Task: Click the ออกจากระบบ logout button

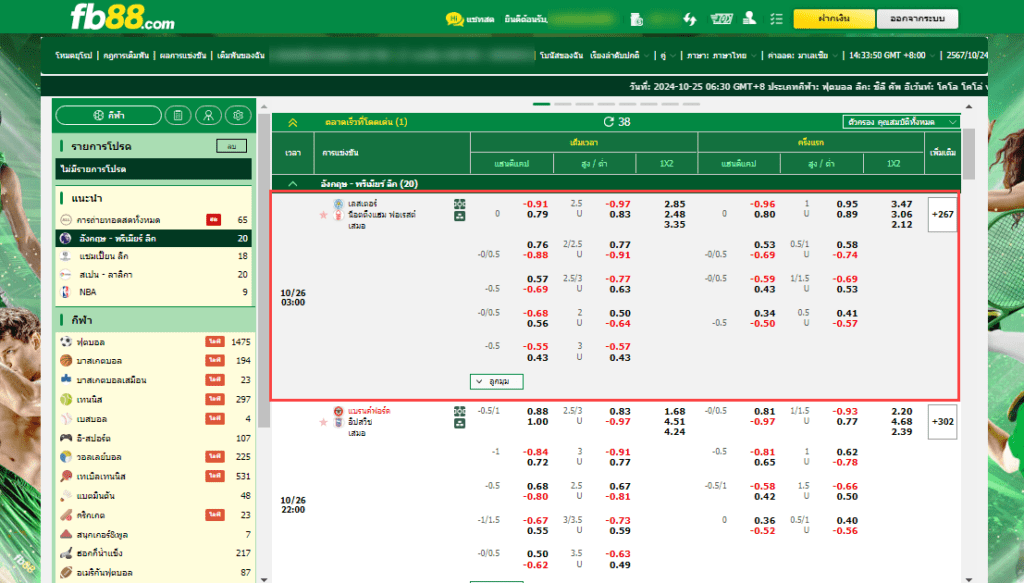Action: [918, 19]
